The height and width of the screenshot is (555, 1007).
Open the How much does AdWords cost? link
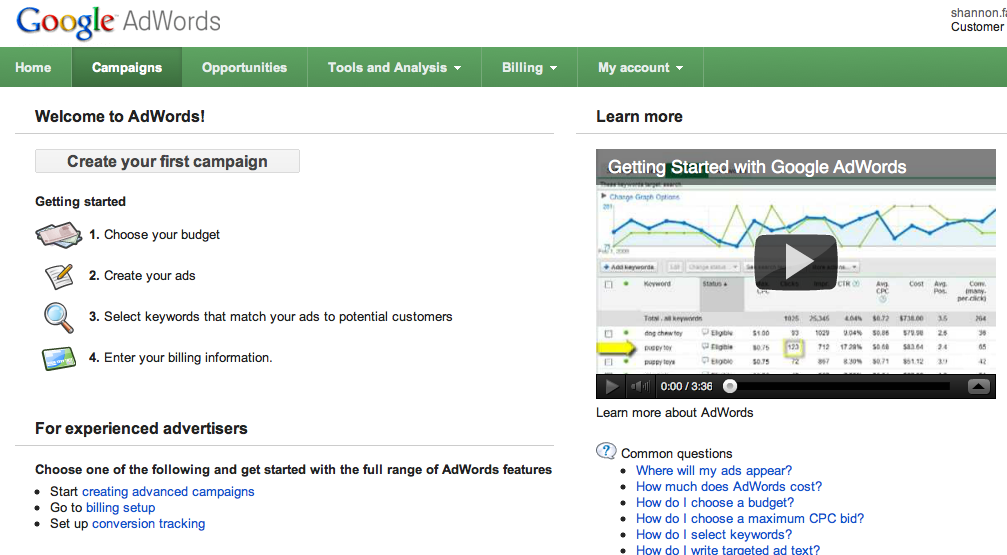coord(729,486)
